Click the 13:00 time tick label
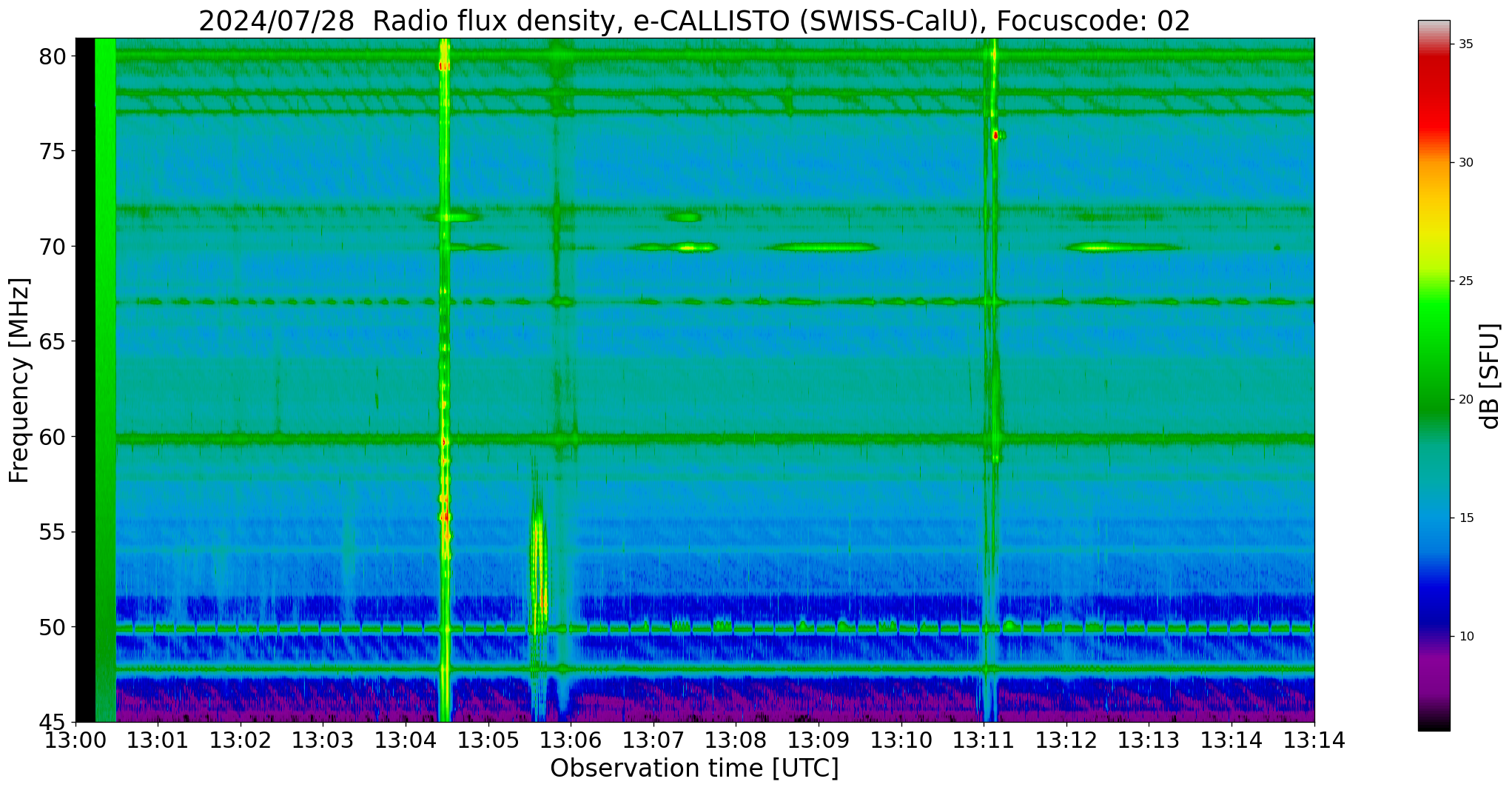The height and width of the screenshot is (790, 1512). click(75, 740)
